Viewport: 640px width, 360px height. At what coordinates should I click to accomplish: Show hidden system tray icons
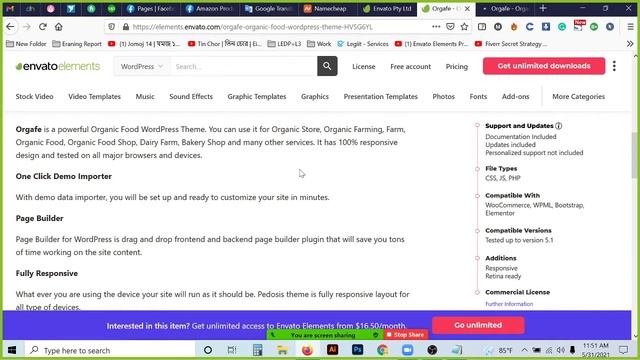524,350
